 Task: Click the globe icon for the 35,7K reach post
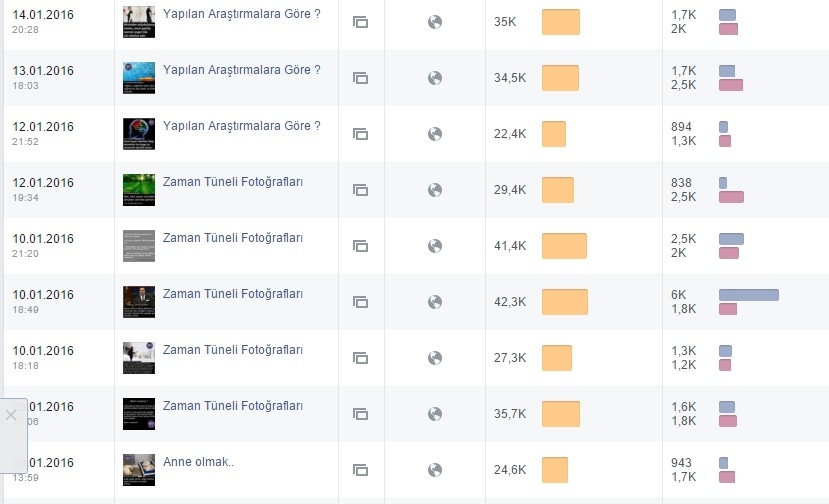(435, 414)
